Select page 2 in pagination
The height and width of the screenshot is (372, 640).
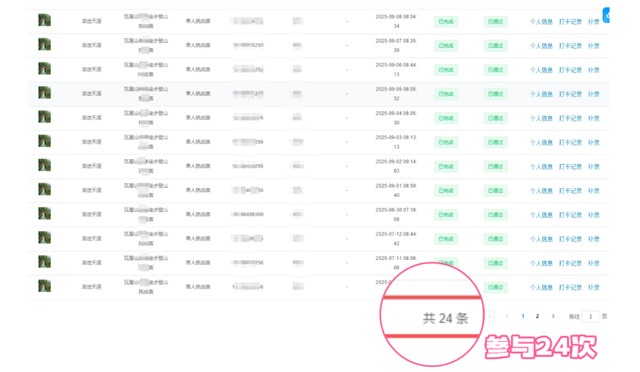click(537, 316)
